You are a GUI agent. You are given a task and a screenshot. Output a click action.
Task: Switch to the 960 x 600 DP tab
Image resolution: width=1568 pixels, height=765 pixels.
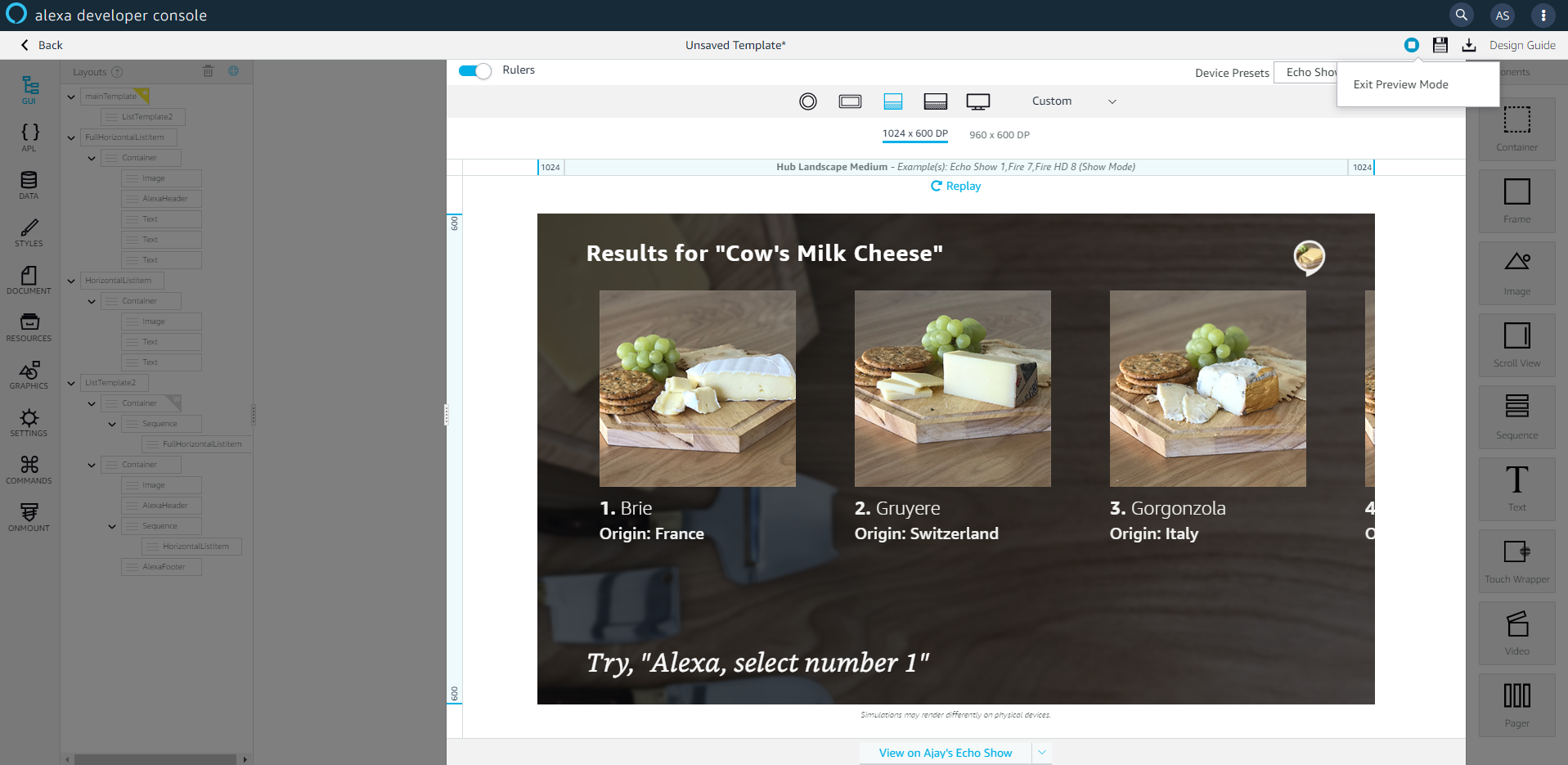tap(999, 134)
